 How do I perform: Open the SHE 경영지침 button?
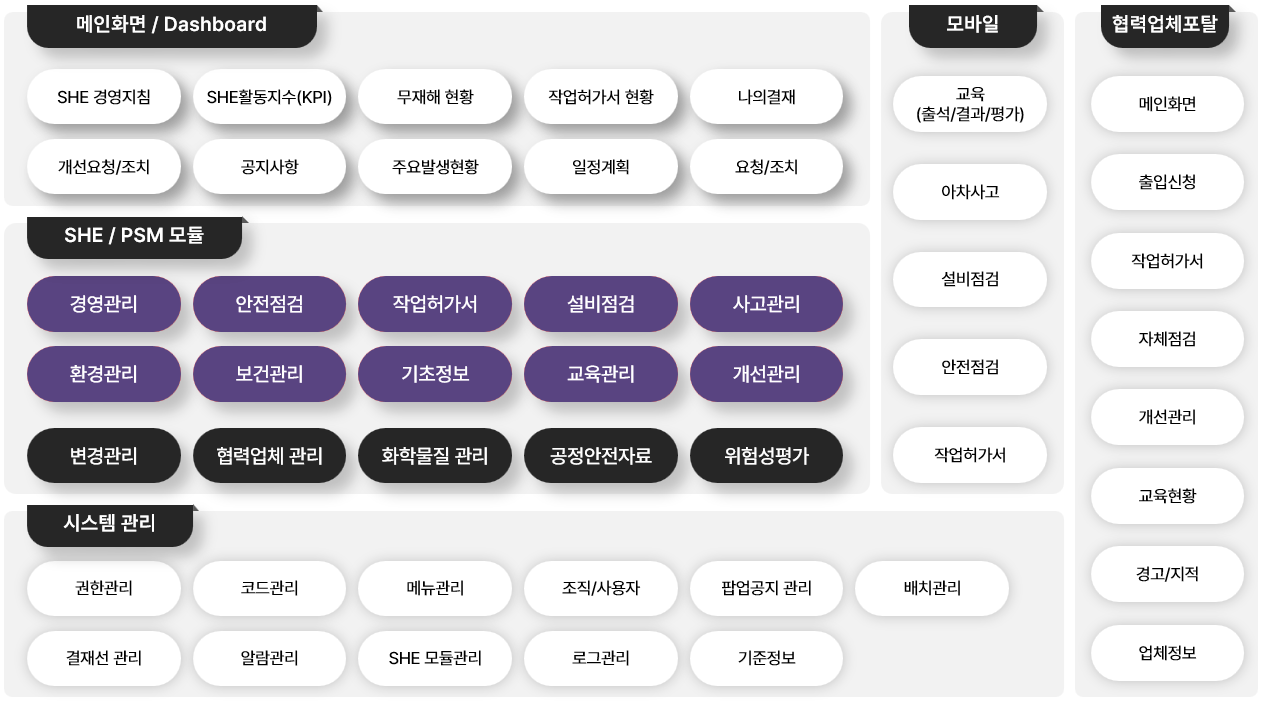[x=104, y=97]
